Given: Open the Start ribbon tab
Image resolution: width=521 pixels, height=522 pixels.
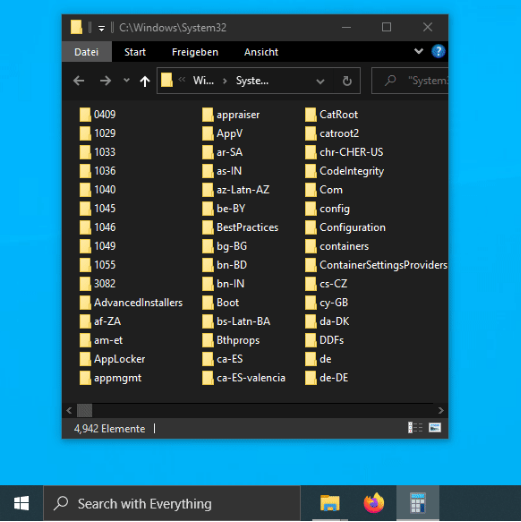Looking at the screenshot, I should 135,52.
